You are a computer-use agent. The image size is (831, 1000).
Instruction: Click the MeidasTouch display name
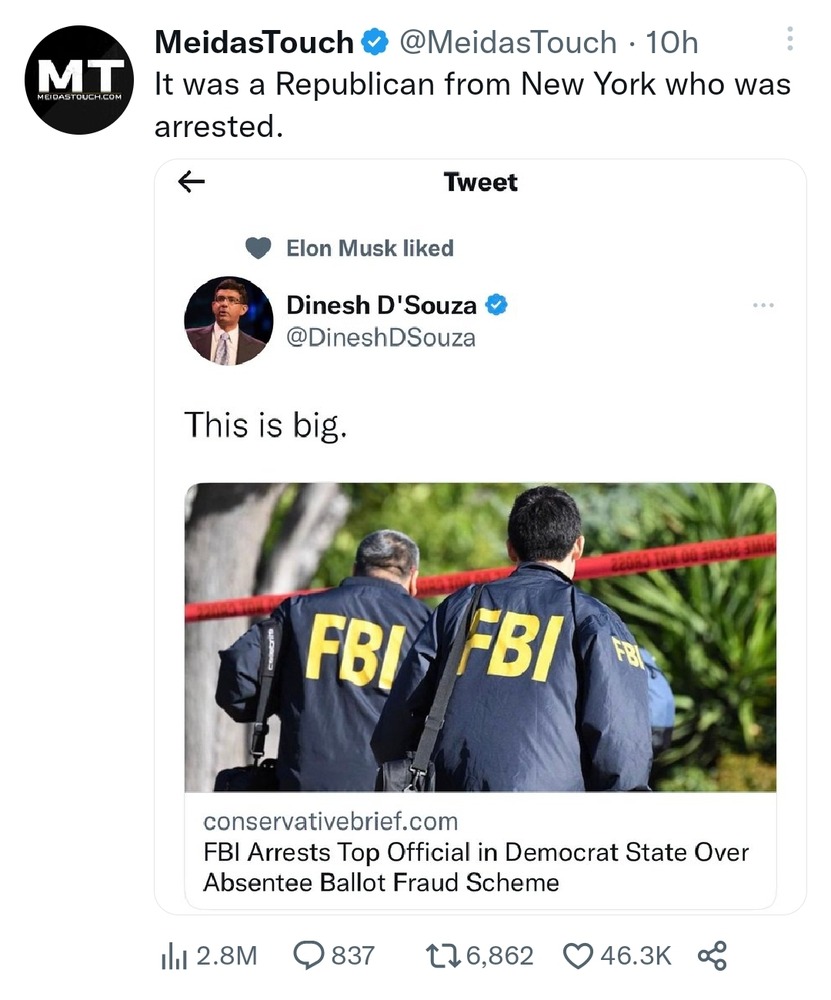click(x=254, y=42)
